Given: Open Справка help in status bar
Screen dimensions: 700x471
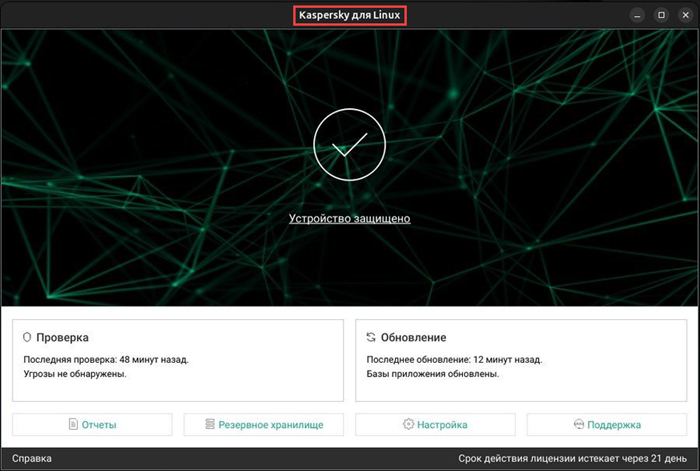Looking at the screenshot, I should click(x=32, y=458).
